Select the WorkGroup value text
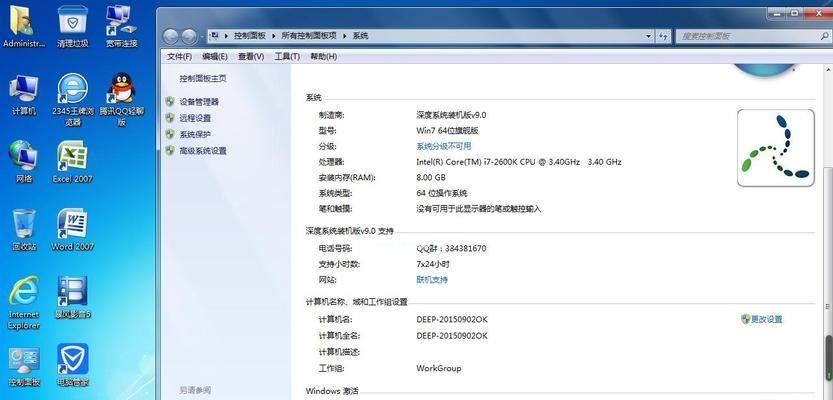Viewport: 833px width, 400px height. pyautogui.click(x=439, y=368)
